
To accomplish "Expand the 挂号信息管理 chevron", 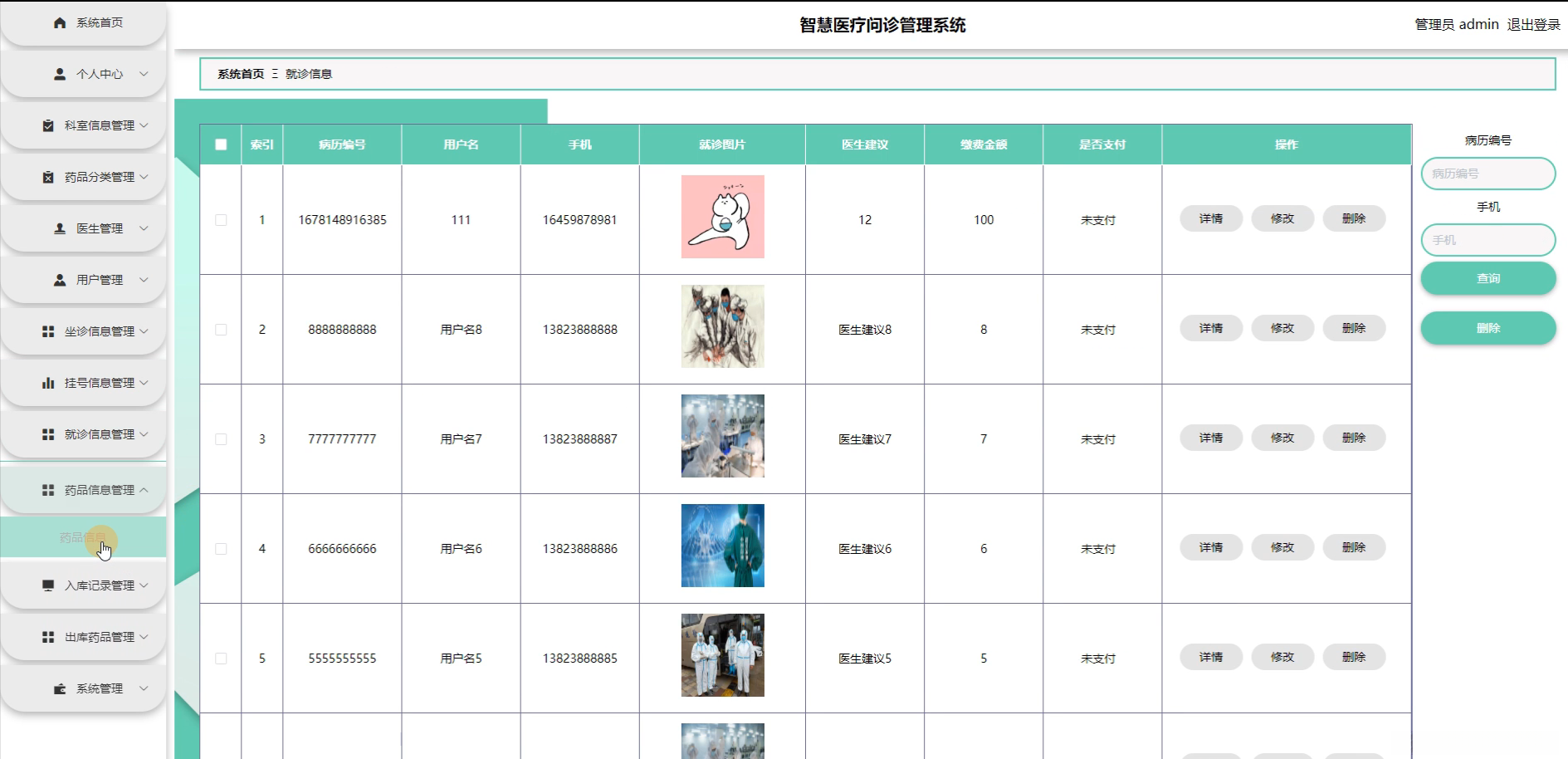I will [x=144, y=383].
